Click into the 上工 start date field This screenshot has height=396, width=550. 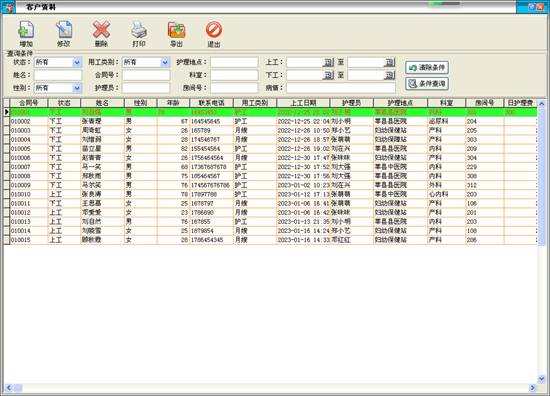pyautogui.click(x=305, y=62)
